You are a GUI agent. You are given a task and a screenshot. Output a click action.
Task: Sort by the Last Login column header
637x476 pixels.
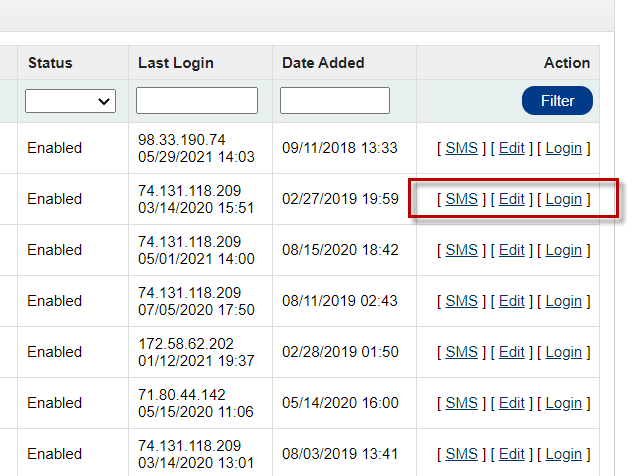[x=175, y=63]
